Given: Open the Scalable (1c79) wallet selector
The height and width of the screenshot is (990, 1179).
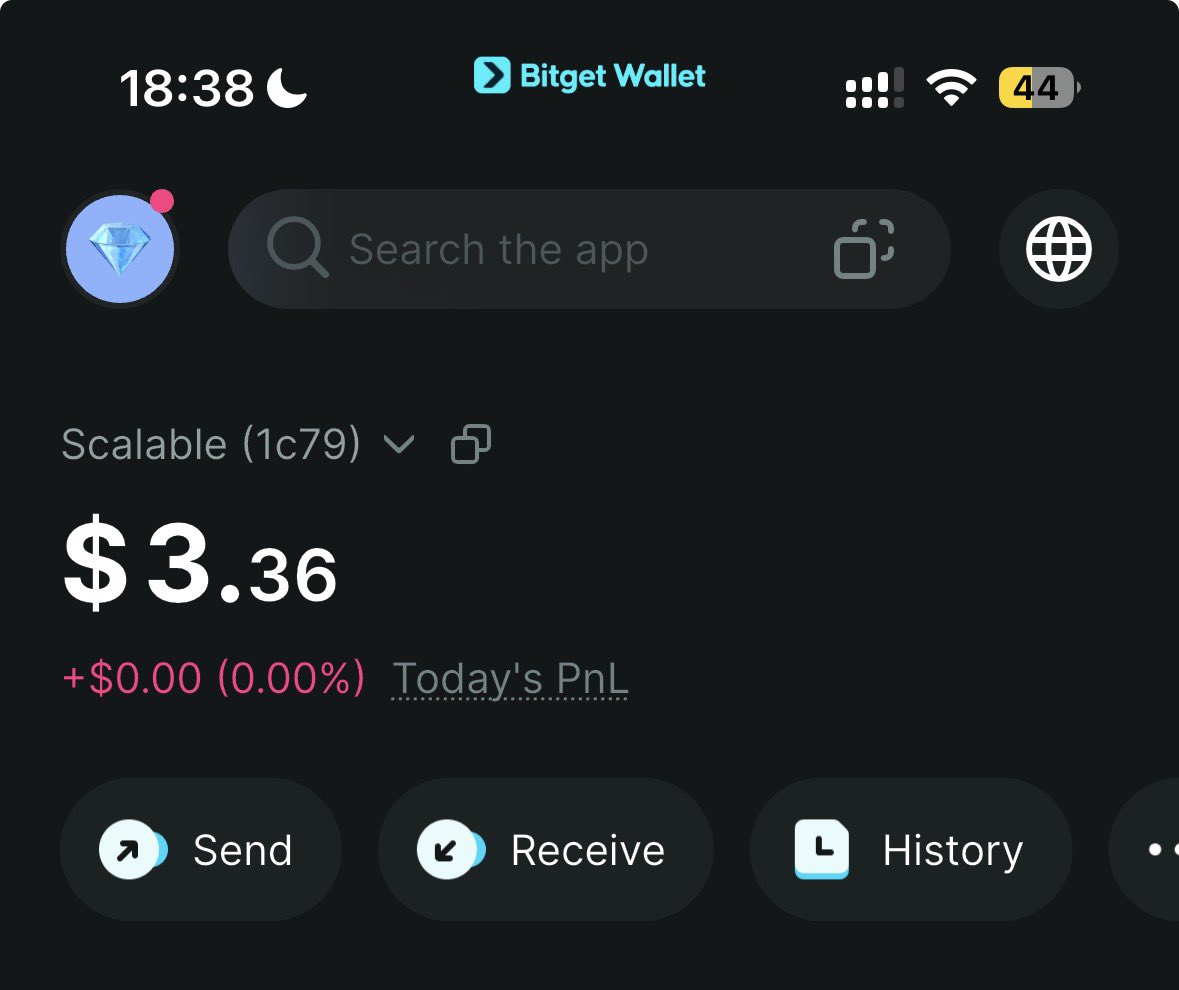Looking at the screenshot, I should 211,445.
